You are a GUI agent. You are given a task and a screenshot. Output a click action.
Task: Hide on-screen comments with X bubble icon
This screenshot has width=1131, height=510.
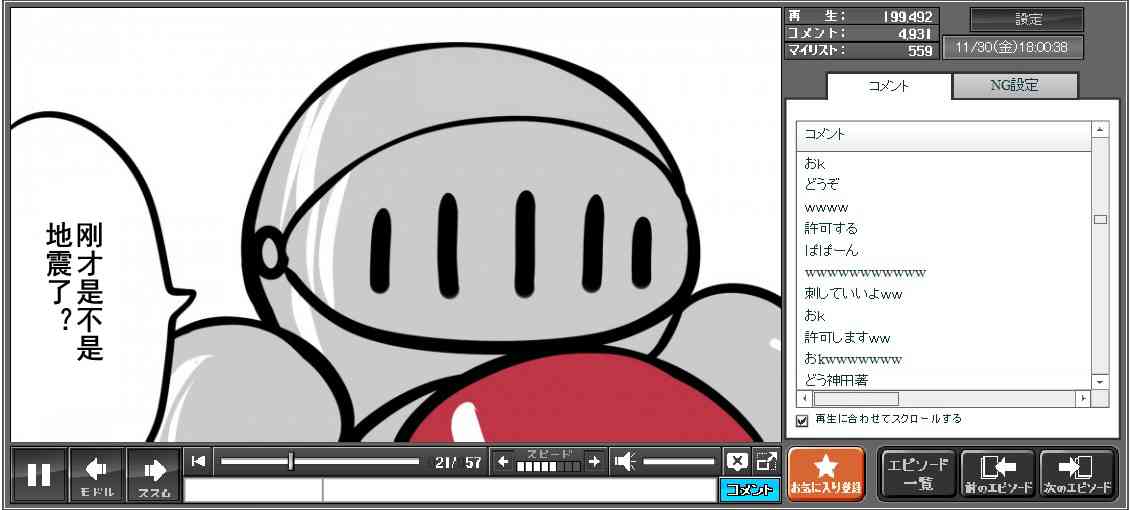[737, 461]
